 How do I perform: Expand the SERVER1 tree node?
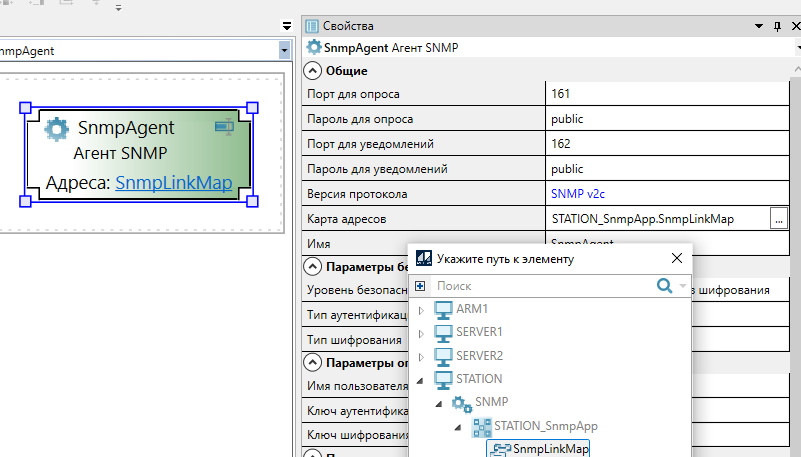[421, 333]
